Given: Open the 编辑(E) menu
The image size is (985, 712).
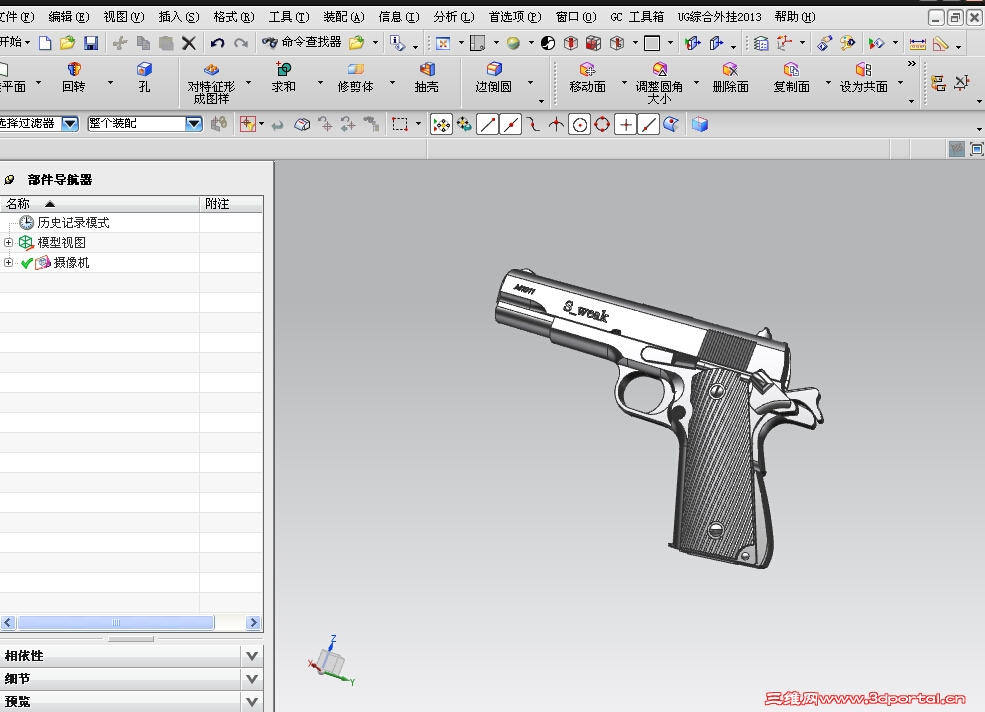Looking at the screenshot, I should click(68, 17).
